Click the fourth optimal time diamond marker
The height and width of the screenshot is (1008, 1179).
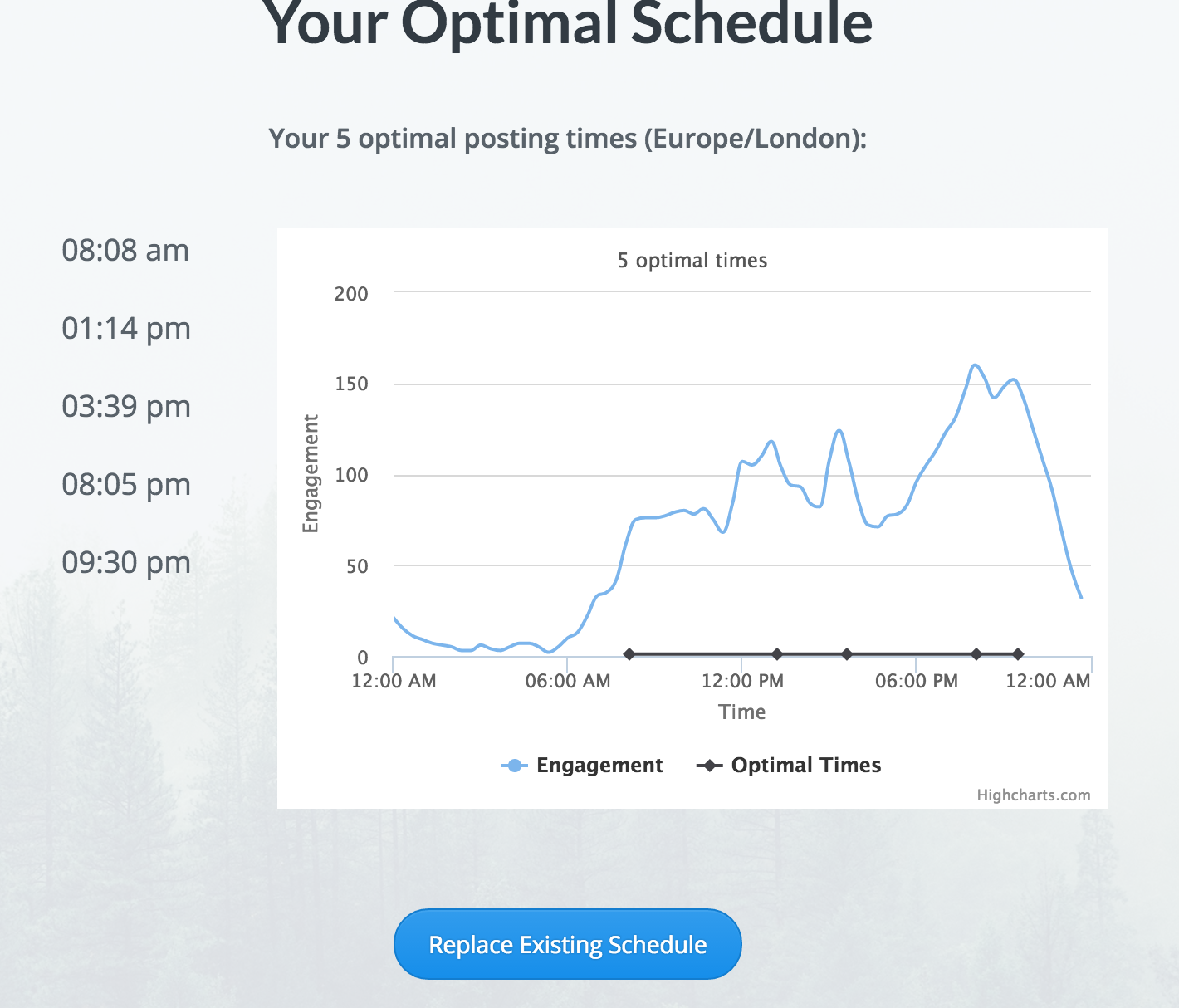pyautogui.click(x=976, y=654)
